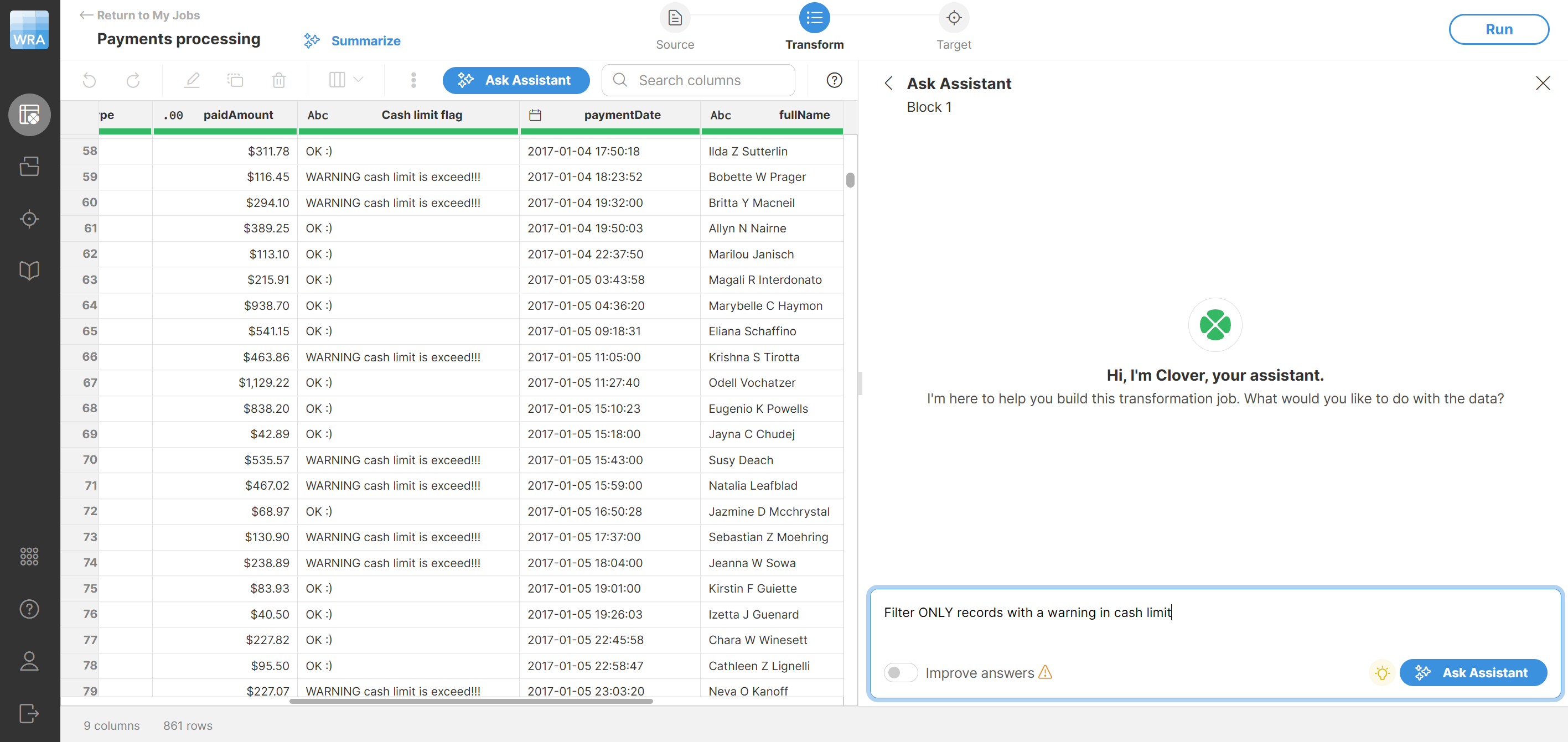
Task: Click the Run button
Action: [1498, 29]
